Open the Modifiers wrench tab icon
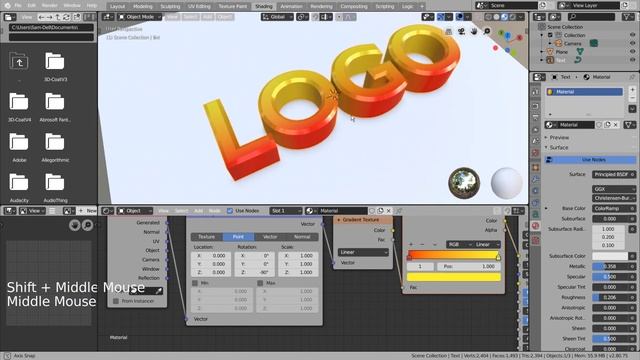 pyautogui.click(x=536, y=179)
